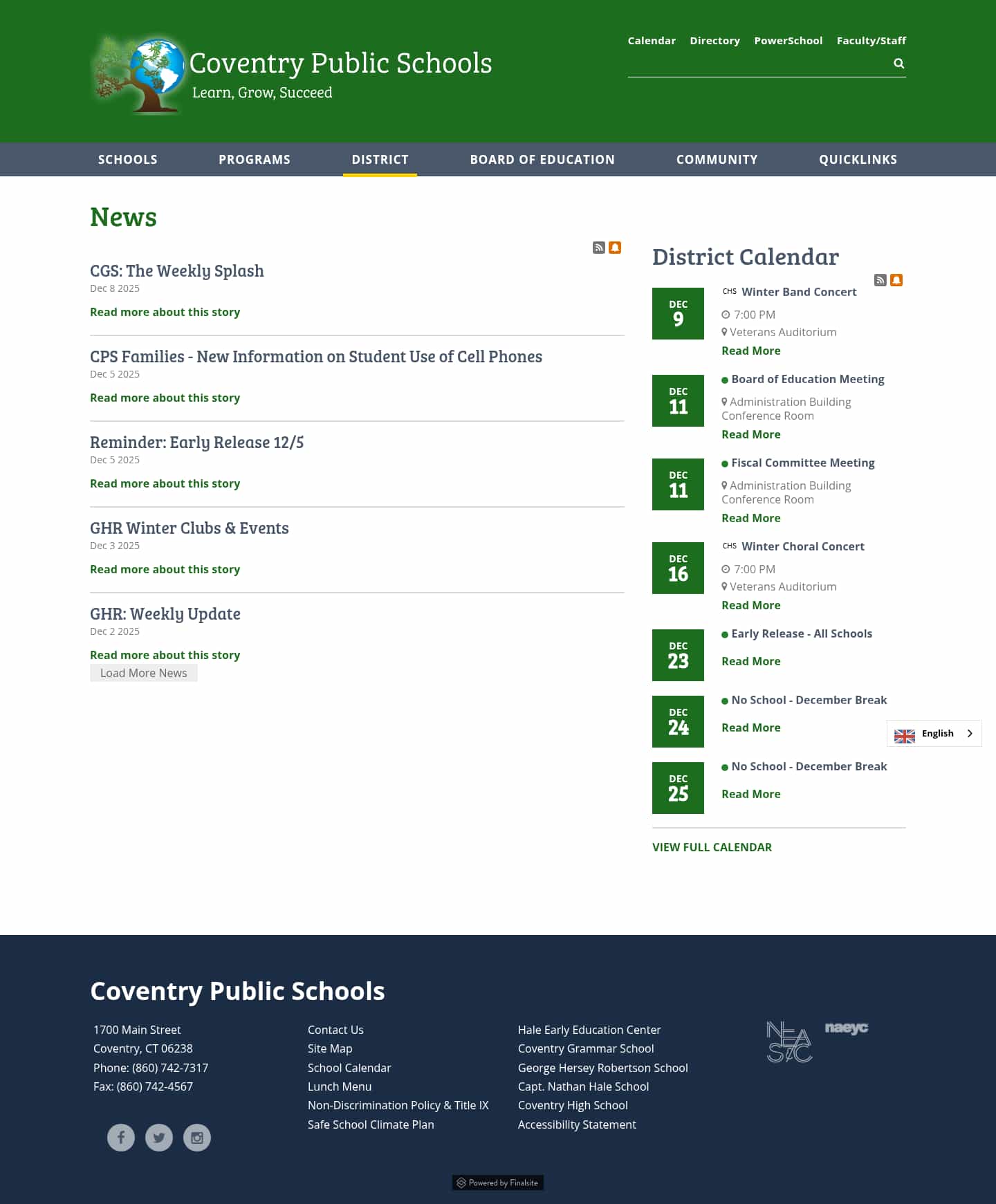The height and width of the screenshot is (1204, 996).
Task: Click the Dec 23 date tile
Action: (678, 655)
